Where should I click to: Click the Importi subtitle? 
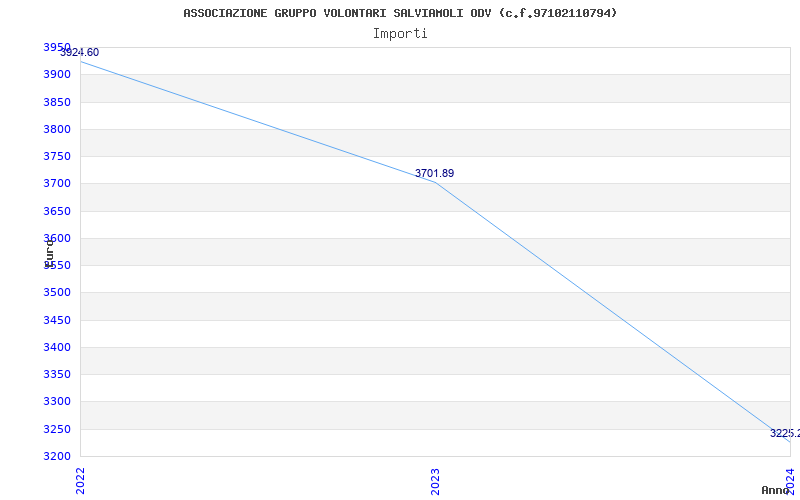point(400,34)
